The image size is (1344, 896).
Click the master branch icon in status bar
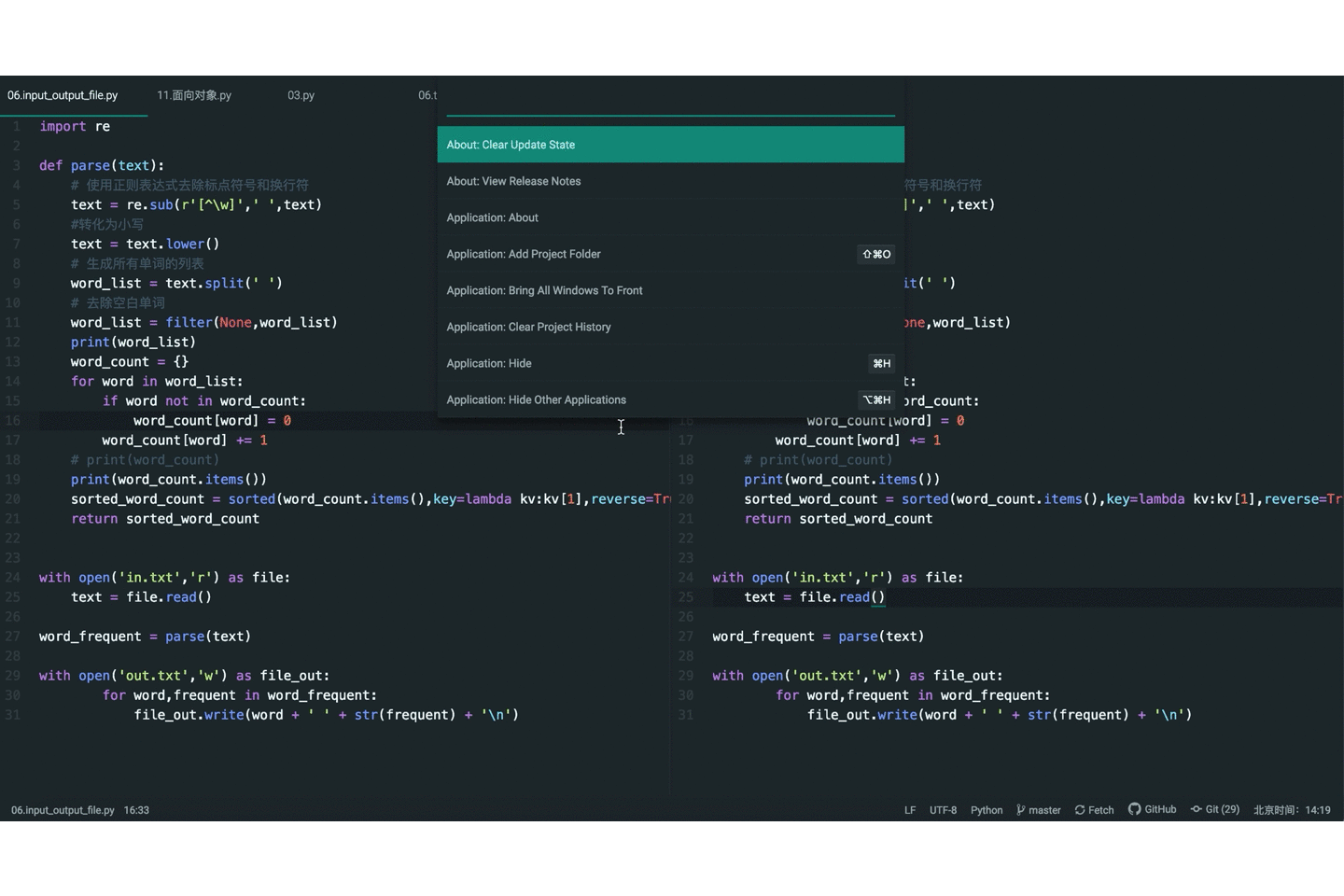coord(1020,810)
